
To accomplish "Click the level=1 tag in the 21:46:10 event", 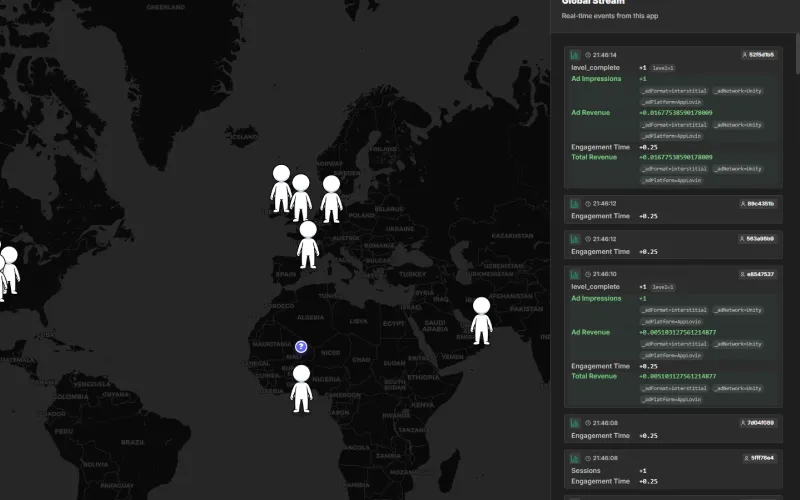I will (663, 287).
